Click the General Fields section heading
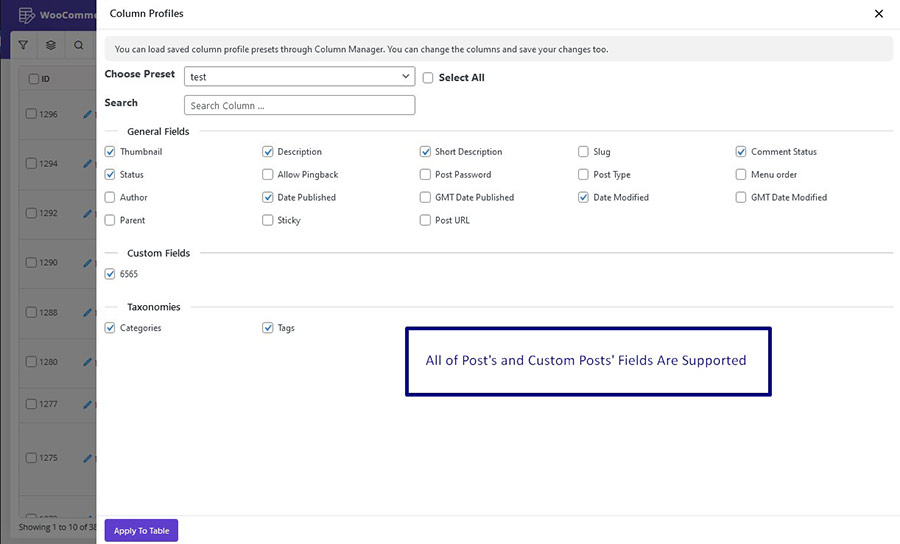This screenshot has width=900, height=544. pyautogui.click(x=158, y=131)
